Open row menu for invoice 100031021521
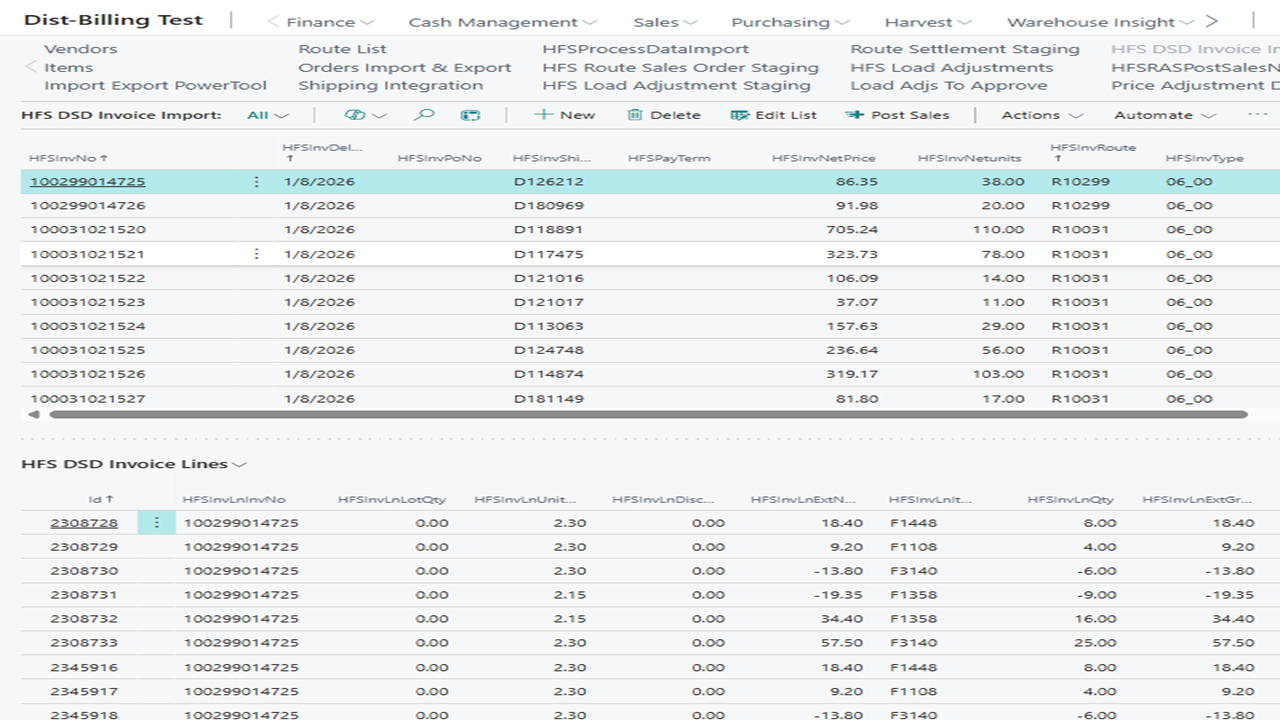The image size is (1280, 720). [x=256, y=254]
